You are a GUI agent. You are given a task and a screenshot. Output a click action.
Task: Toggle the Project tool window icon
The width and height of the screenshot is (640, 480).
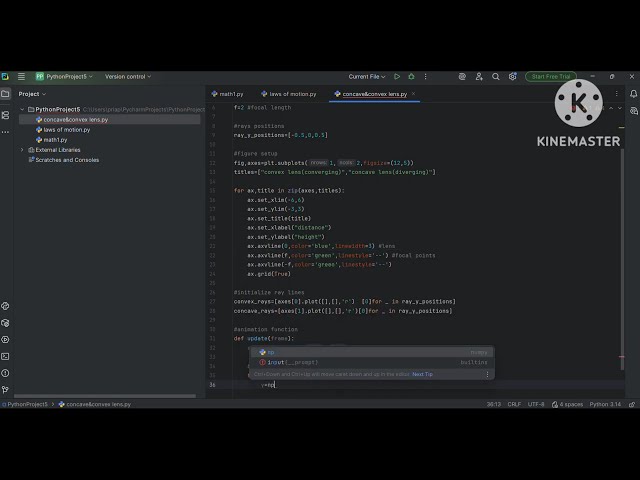point(5,94)
